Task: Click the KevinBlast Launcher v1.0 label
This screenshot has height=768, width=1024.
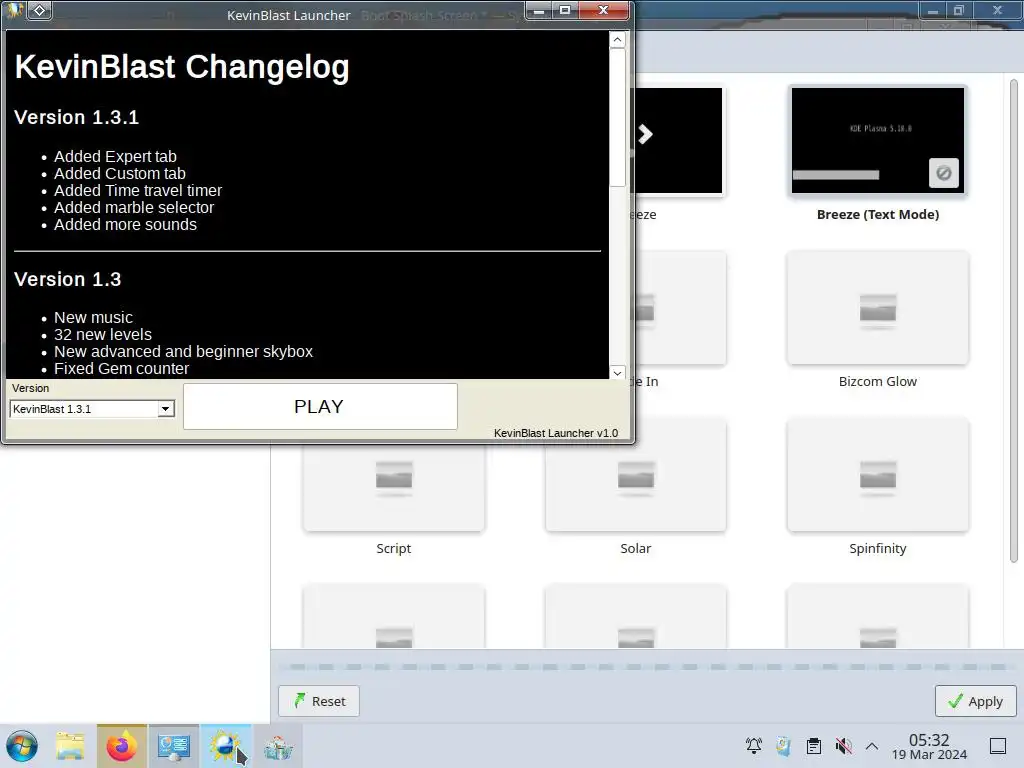Action: click(556, 433)
